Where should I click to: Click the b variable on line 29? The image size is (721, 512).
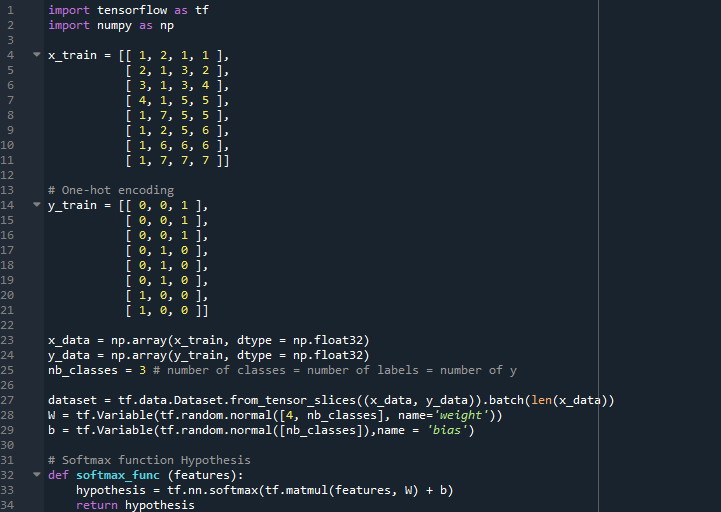[52, 430]
